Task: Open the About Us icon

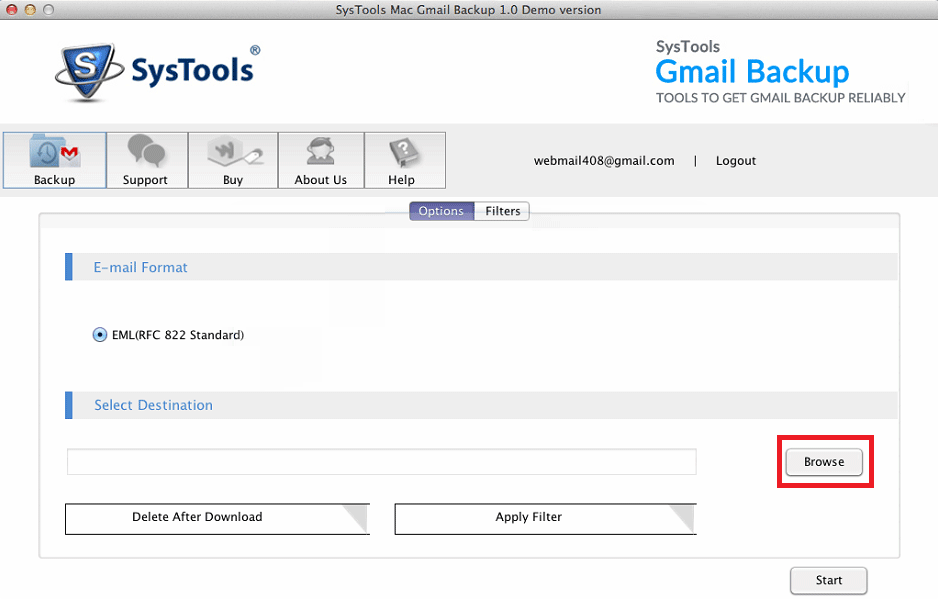Action: point(321,151)
